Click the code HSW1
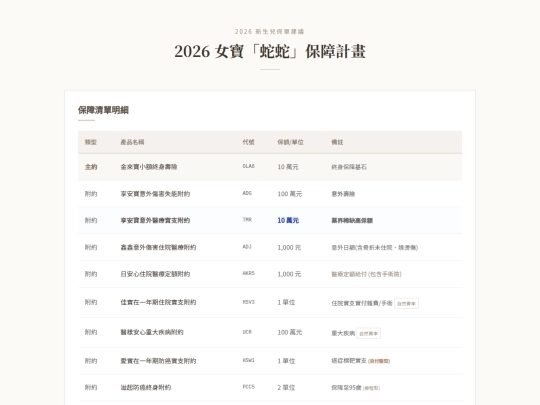This screenshot has width=540, height=405. pos(248,360)
